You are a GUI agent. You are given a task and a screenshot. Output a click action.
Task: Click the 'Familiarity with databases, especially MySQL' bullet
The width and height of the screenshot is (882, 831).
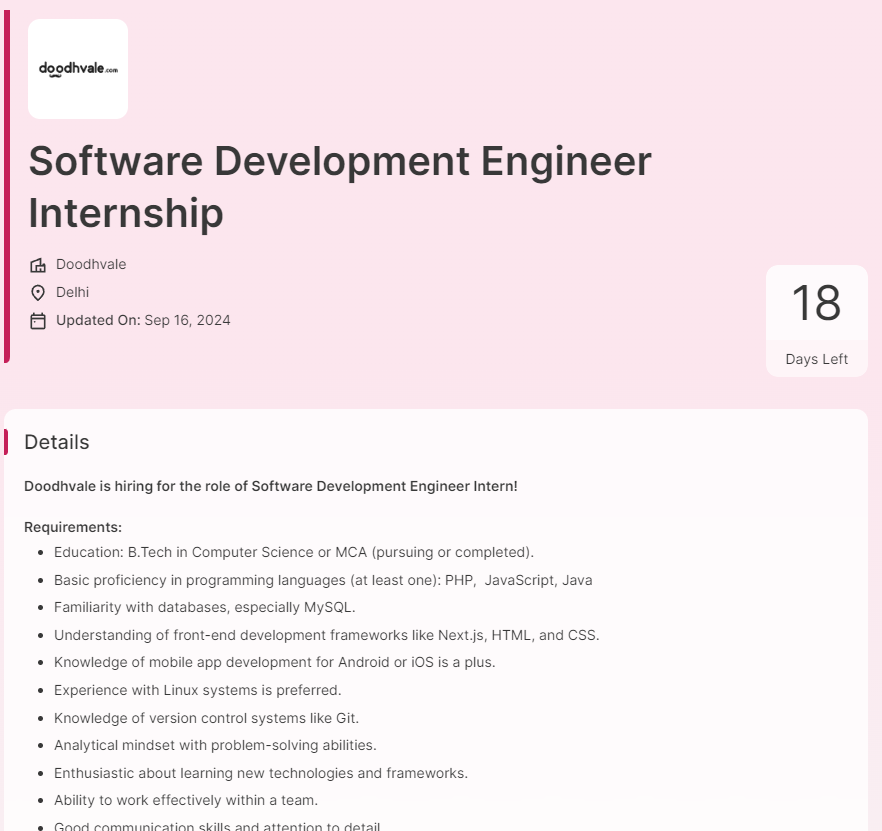pyautogui.click(x=205, y=607)
